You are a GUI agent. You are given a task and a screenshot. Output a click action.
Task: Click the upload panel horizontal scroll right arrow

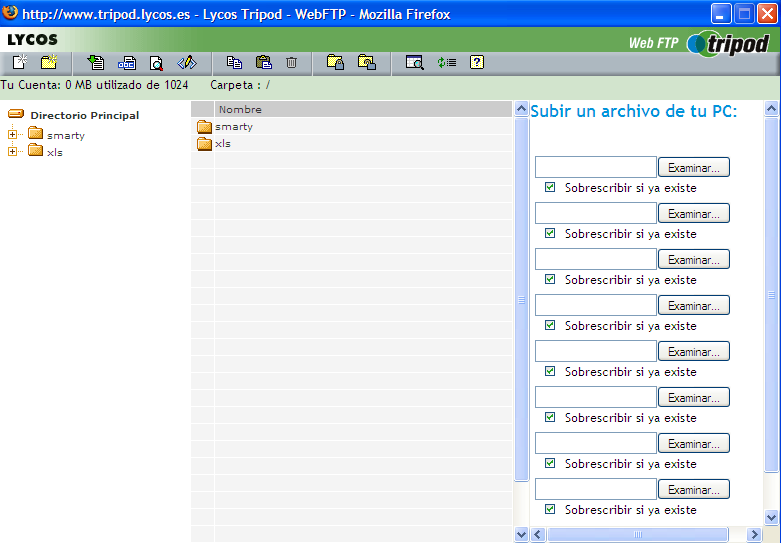(755, 535)
